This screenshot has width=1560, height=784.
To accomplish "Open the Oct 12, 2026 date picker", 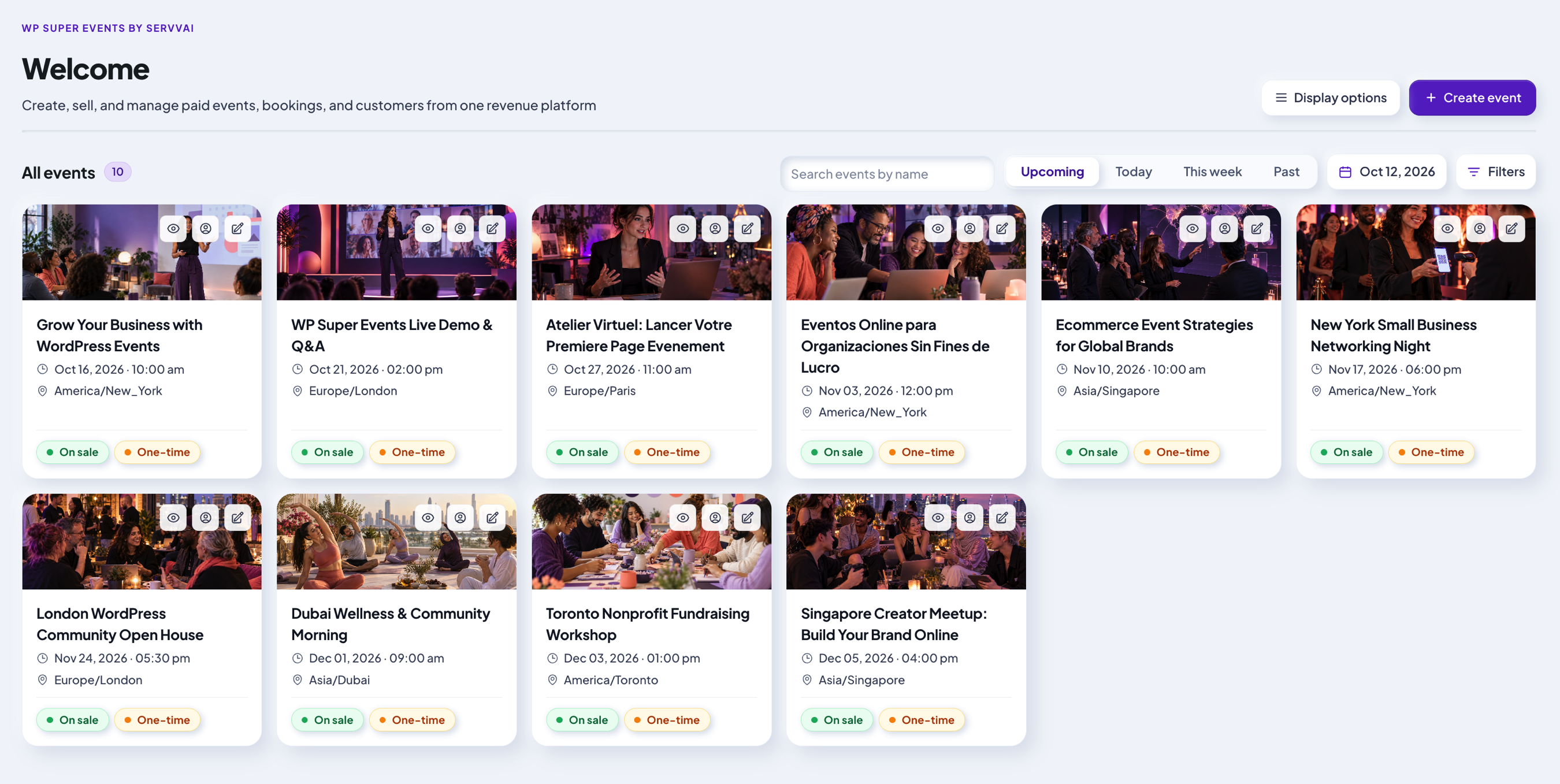I will click(x=1387, y=172).
